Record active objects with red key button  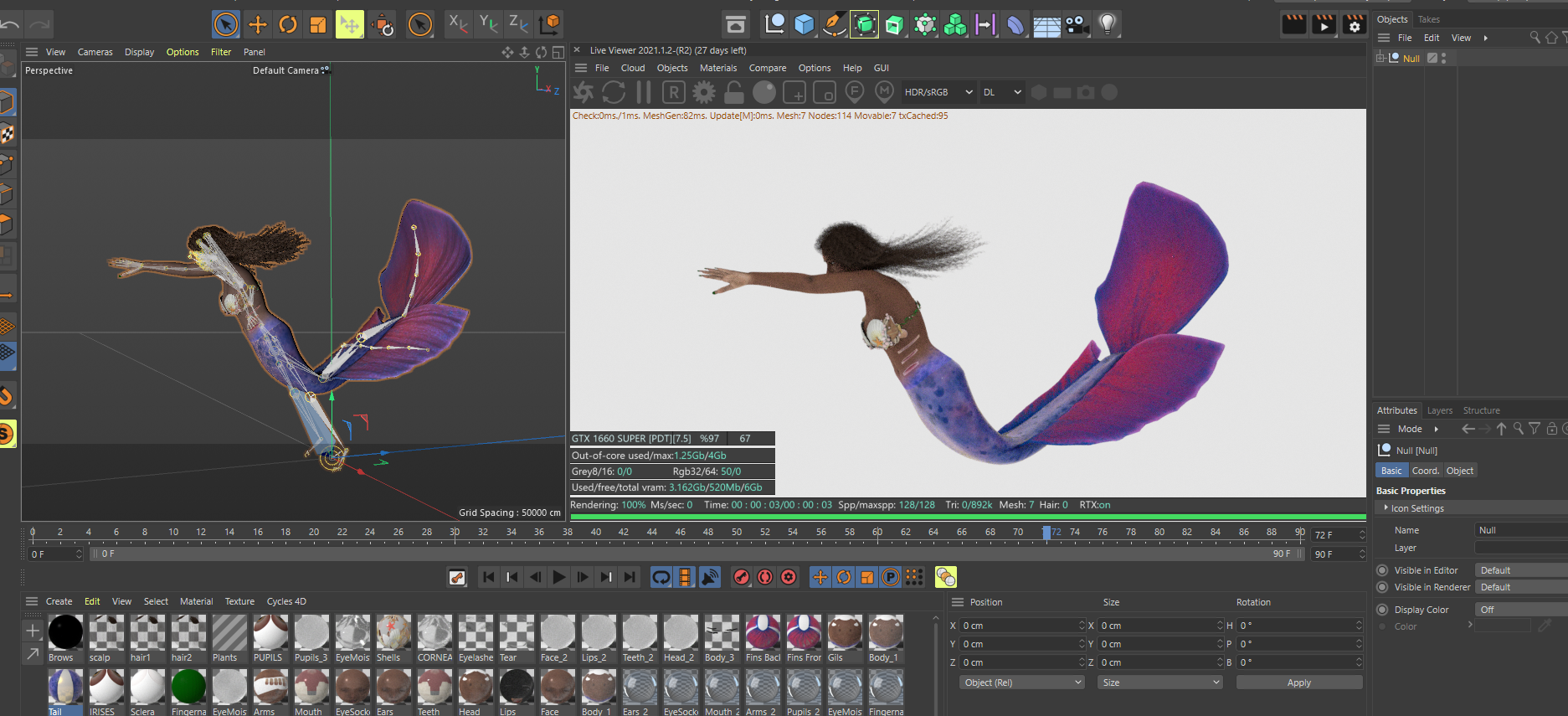pyautogui.click(x=741, y=577)
